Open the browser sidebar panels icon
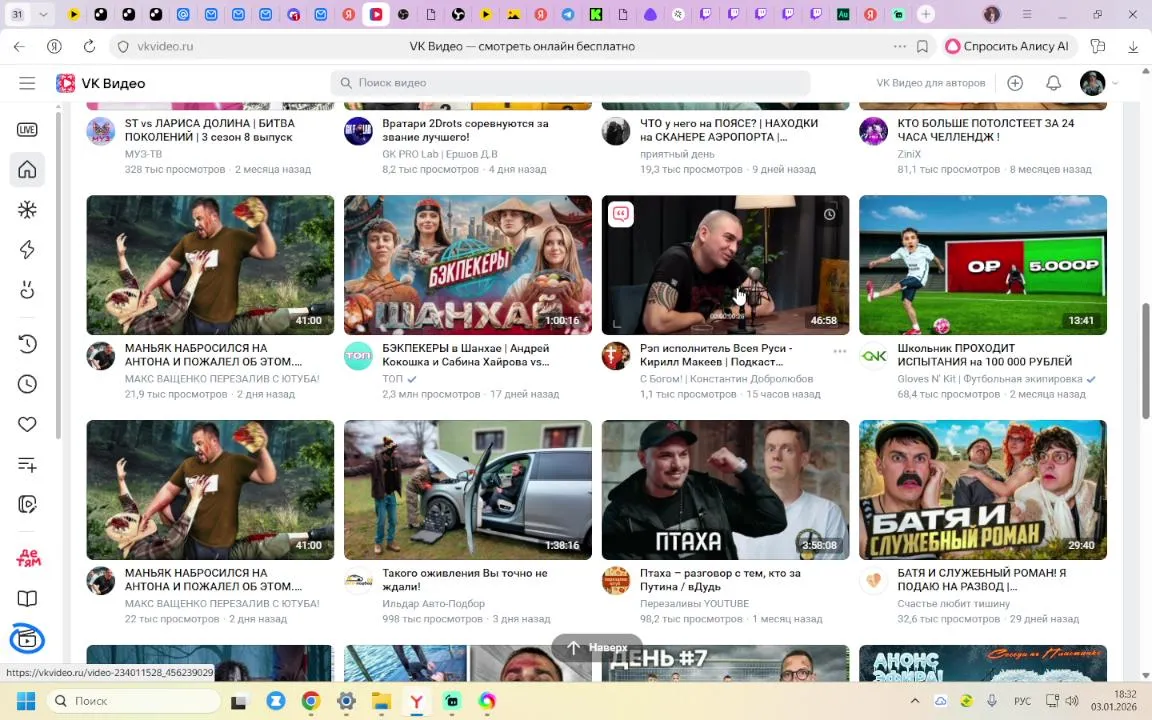 point(1098,46)
